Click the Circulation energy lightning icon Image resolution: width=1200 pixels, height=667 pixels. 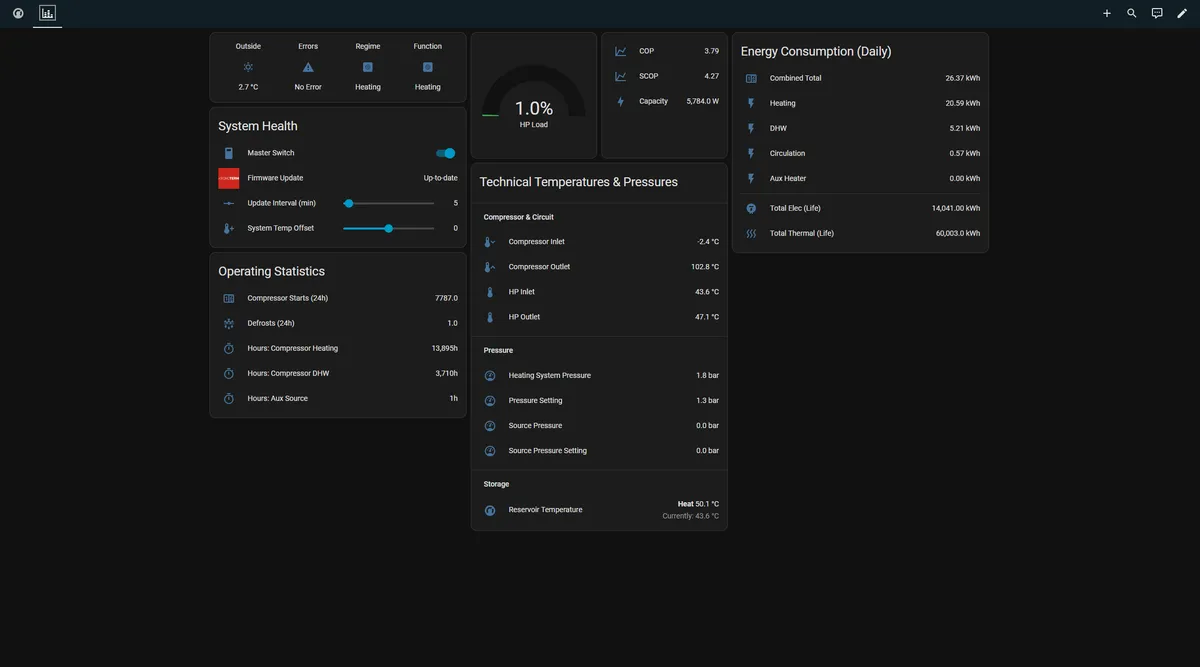pyautogui.click(x=751, y=153)
